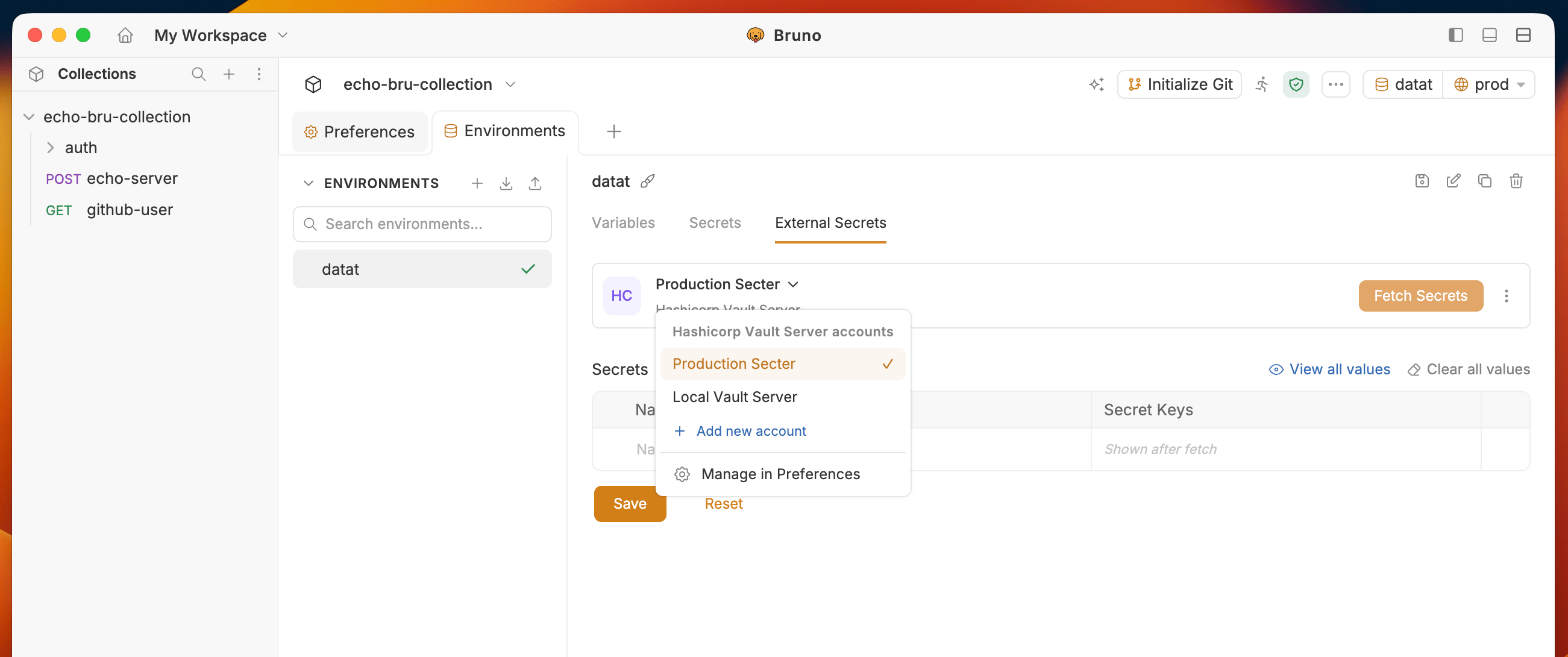Save the environment with the disk icon
The width and height of the screenshot is (1568, 657).
[x=1422, y=181]
